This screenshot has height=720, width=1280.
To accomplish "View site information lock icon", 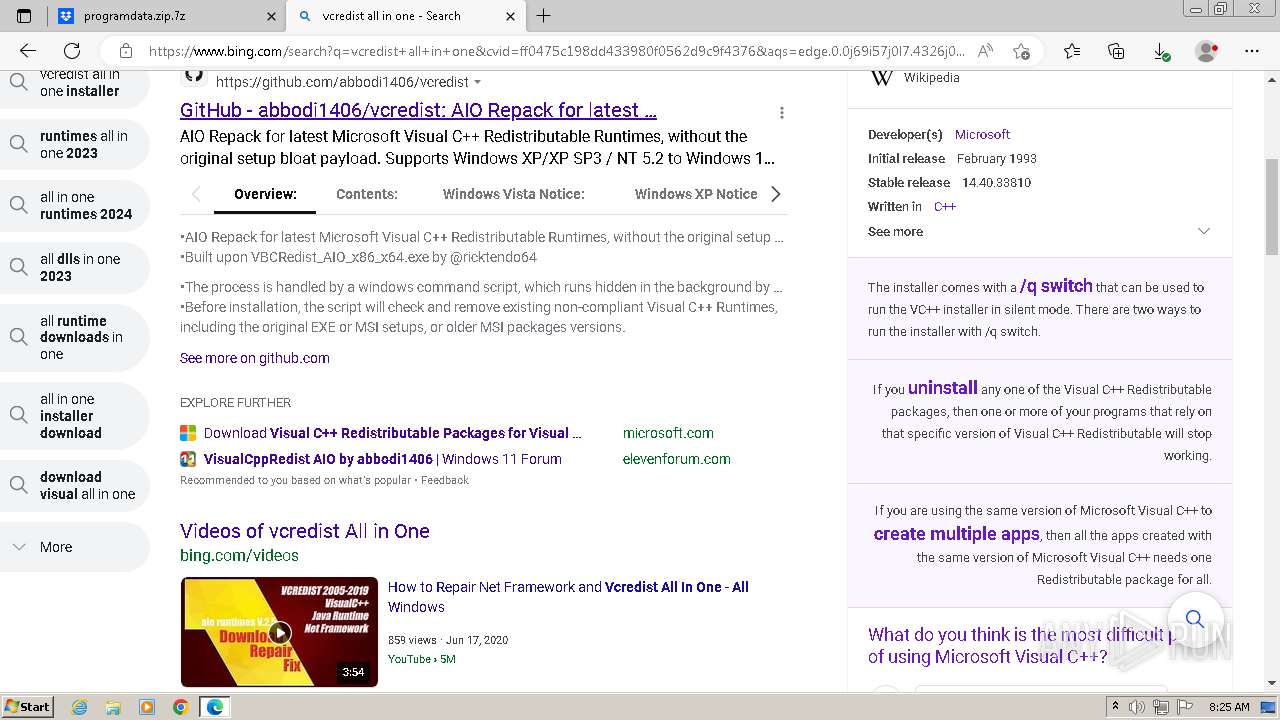I will pyautogui.click(x=125, y=51).
